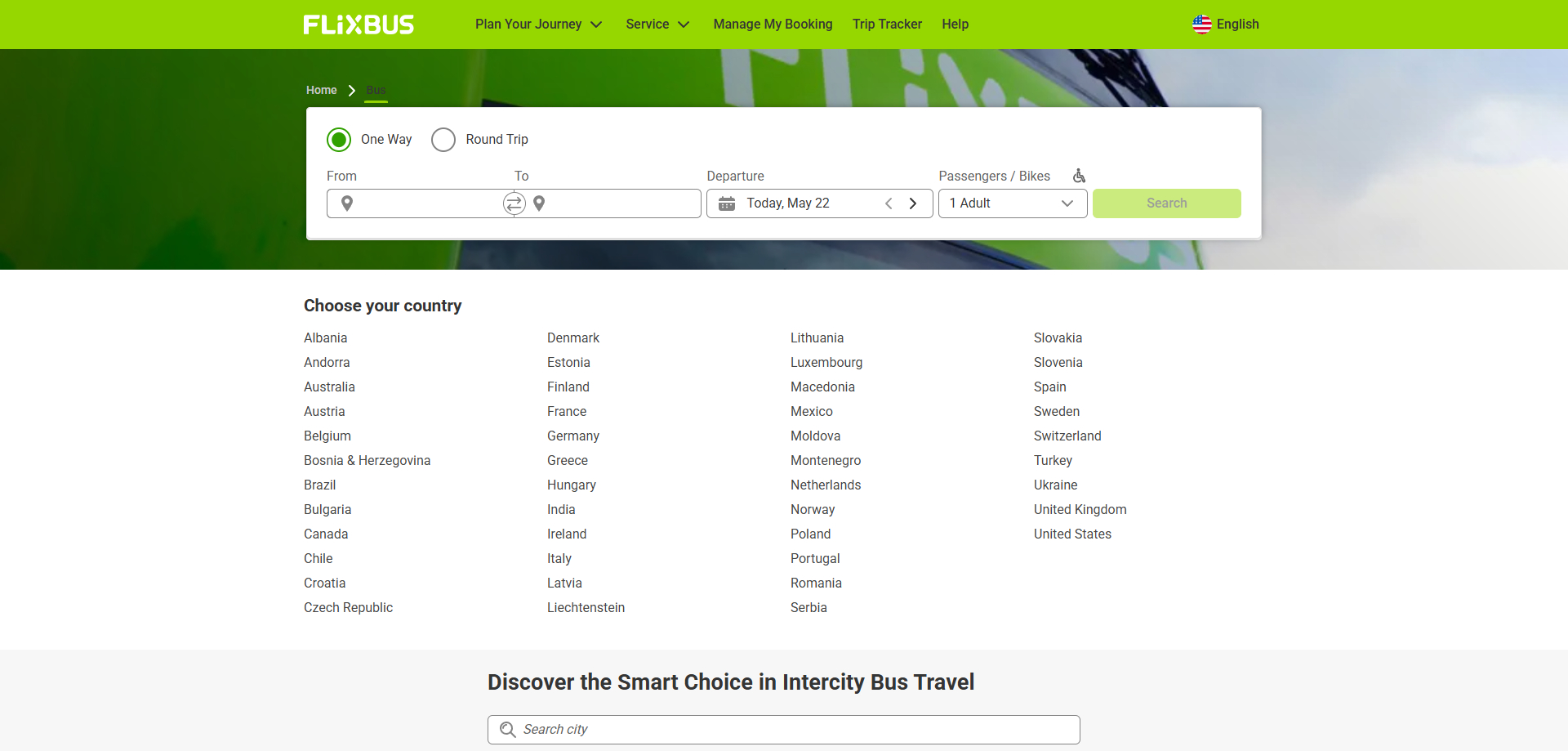Choose Poland country link
This screenshot has height=751, width=1568.
810,534
